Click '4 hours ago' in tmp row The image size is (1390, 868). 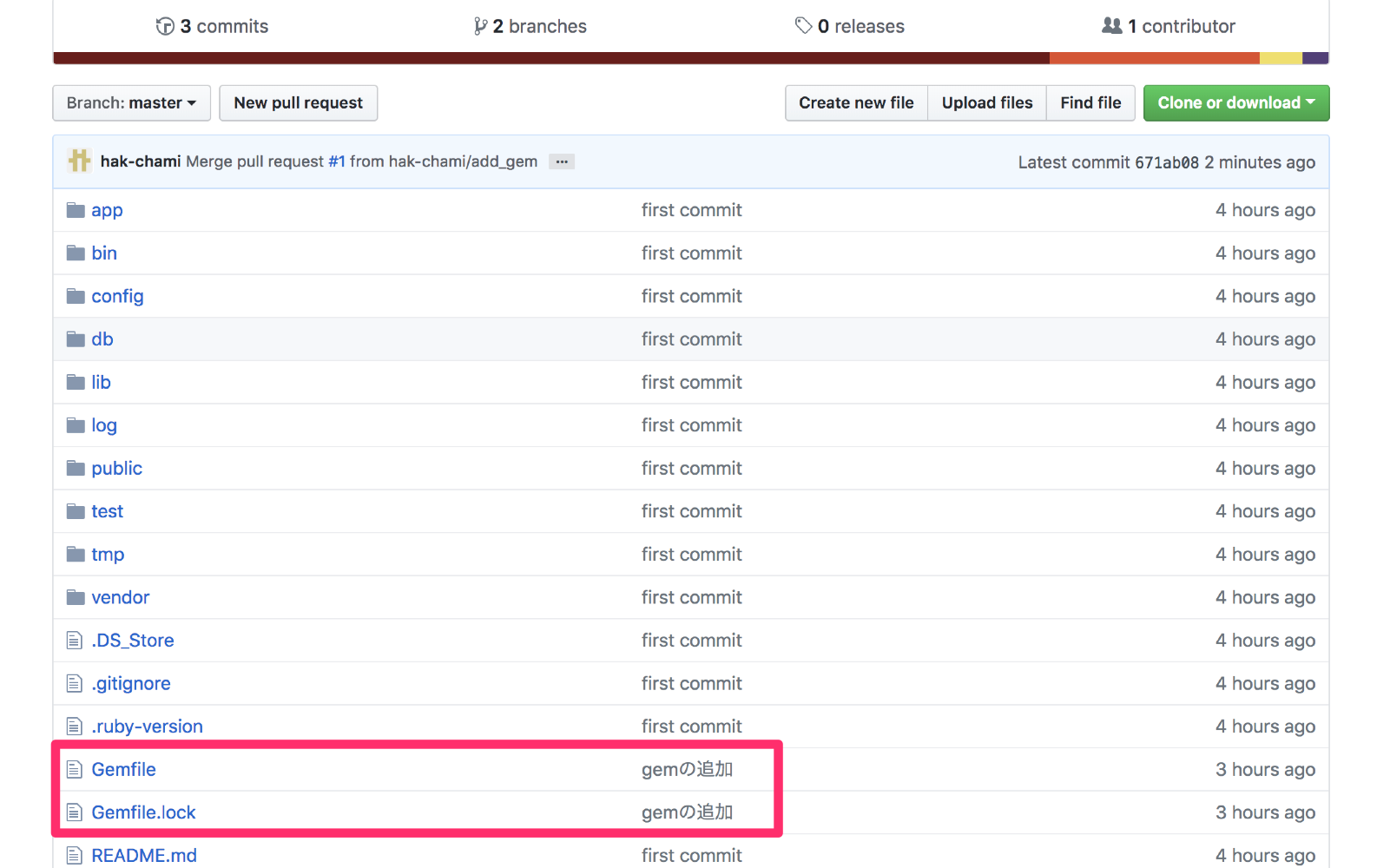1265,554
